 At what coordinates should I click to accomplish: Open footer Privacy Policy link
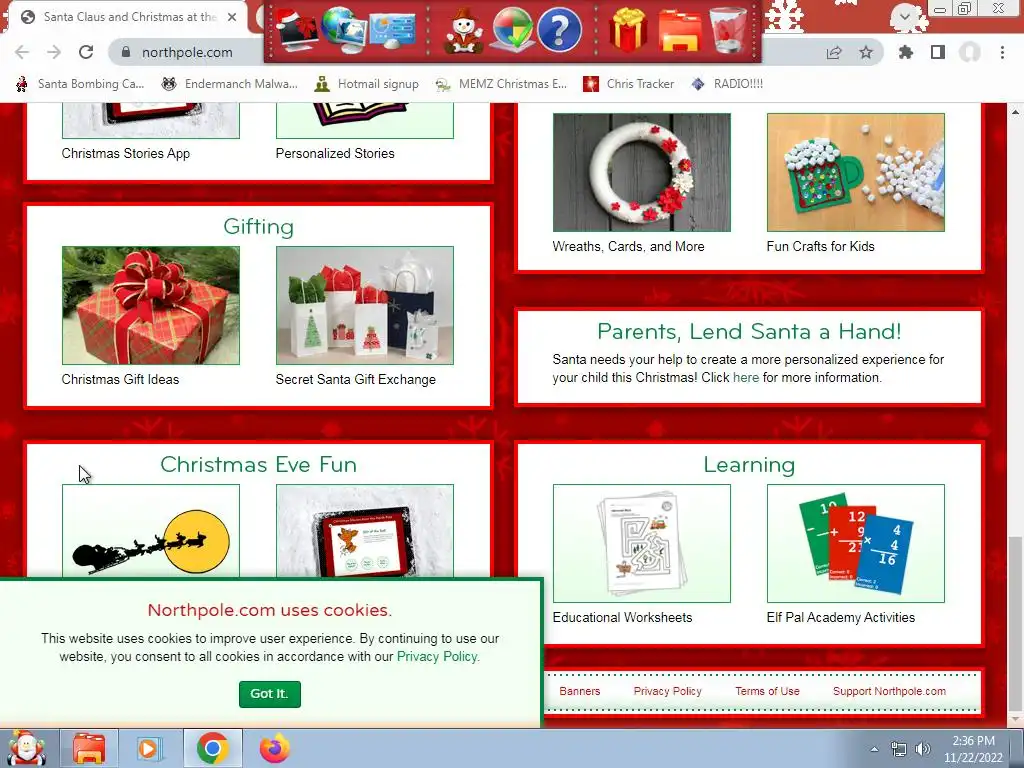pos(667,691)
